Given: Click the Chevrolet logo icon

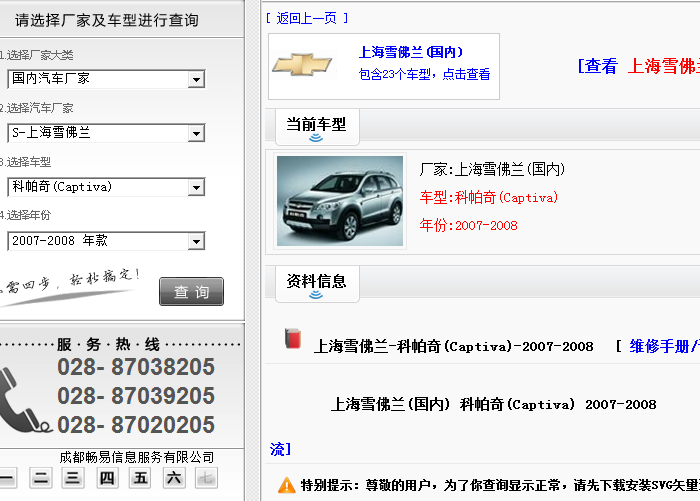Looking at the screenshot, I should coord(302,65).
